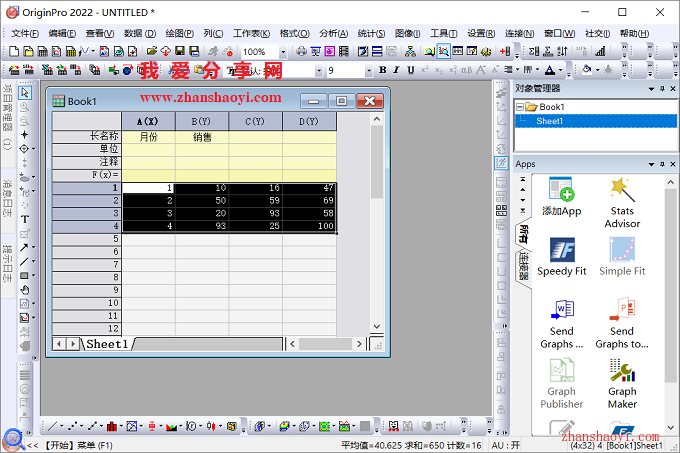The height and width of the screenshot is (453, 680).
Task: Select the Text tool
Action: coord(25,219)
